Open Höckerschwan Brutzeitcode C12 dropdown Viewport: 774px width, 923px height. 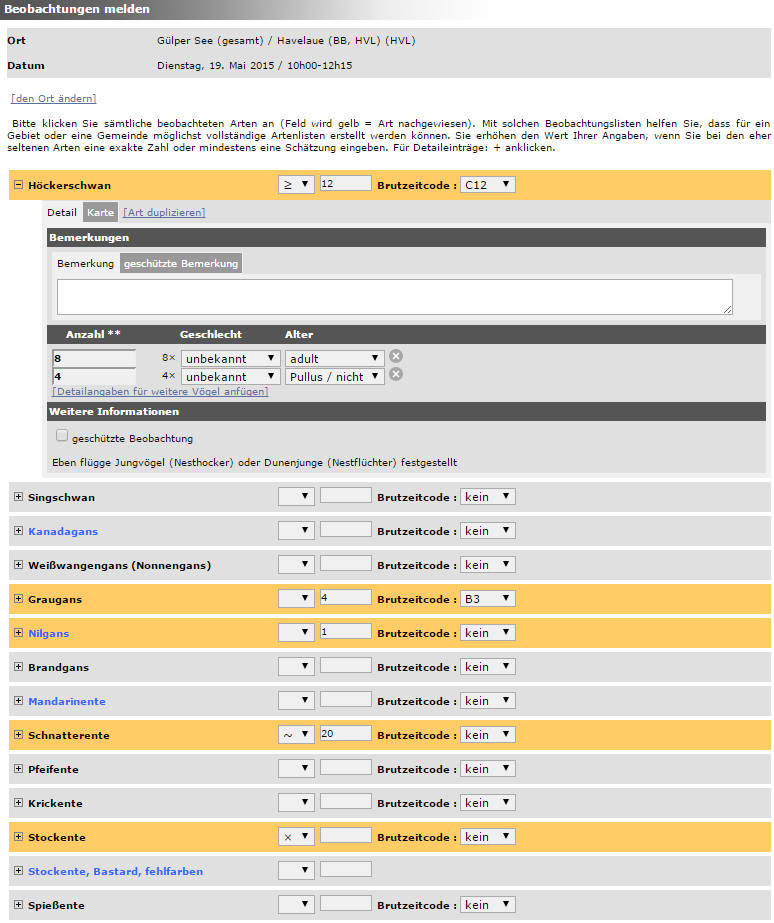487,185
